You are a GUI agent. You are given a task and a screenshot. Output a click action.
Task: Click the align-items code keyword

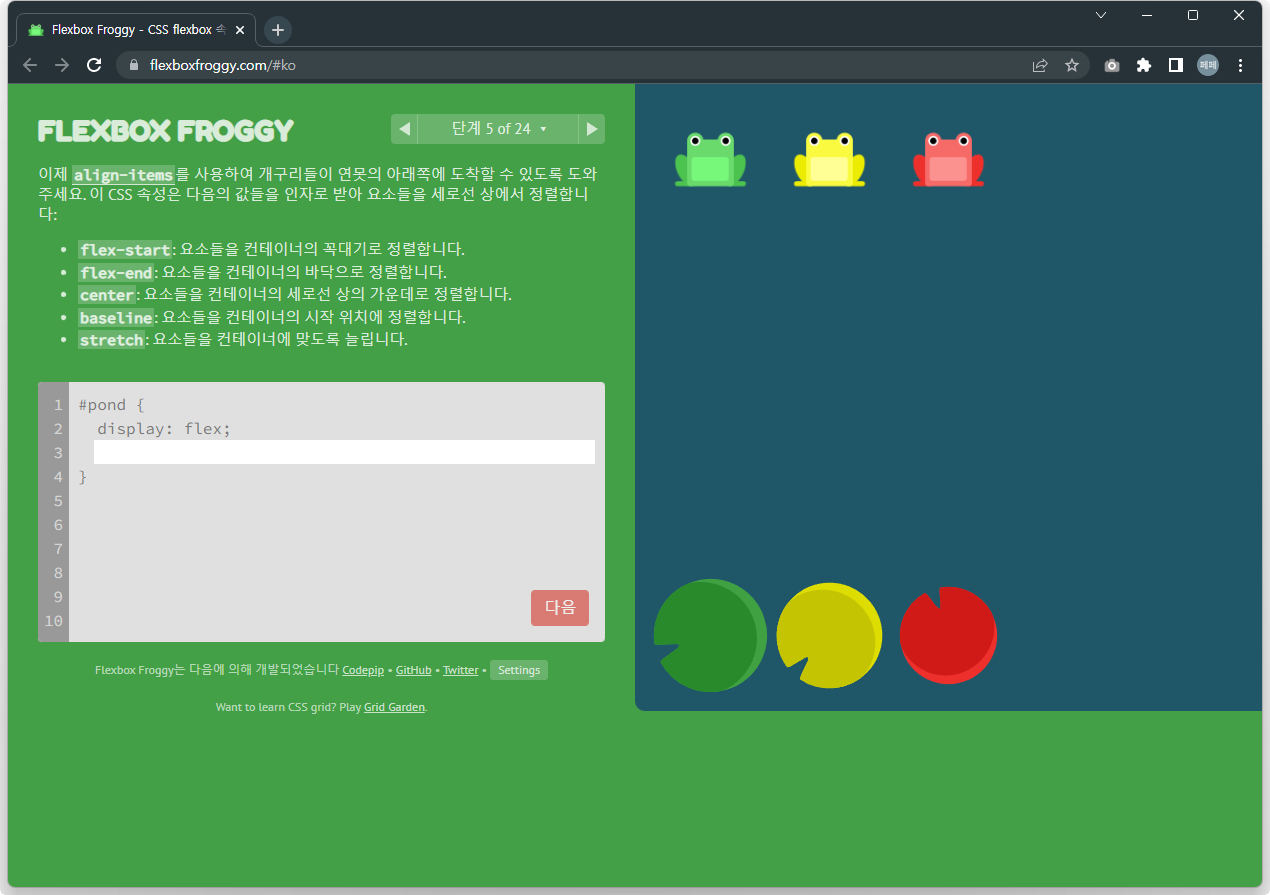click(123, 175)
